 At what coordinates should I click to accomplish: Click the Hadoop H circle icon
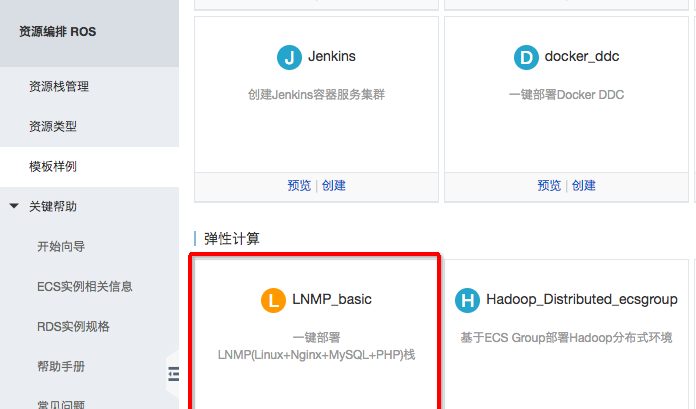pyautogui.click(x=467, y=301)
